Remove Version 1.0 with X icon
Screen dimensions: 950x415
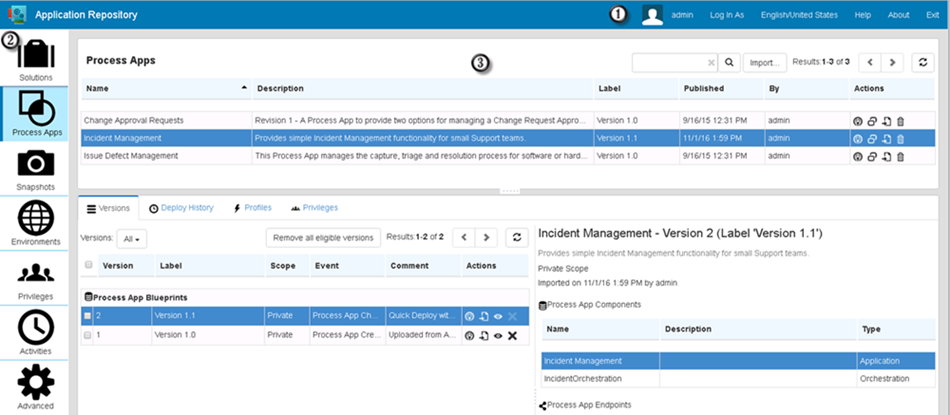tap(513, 335)
